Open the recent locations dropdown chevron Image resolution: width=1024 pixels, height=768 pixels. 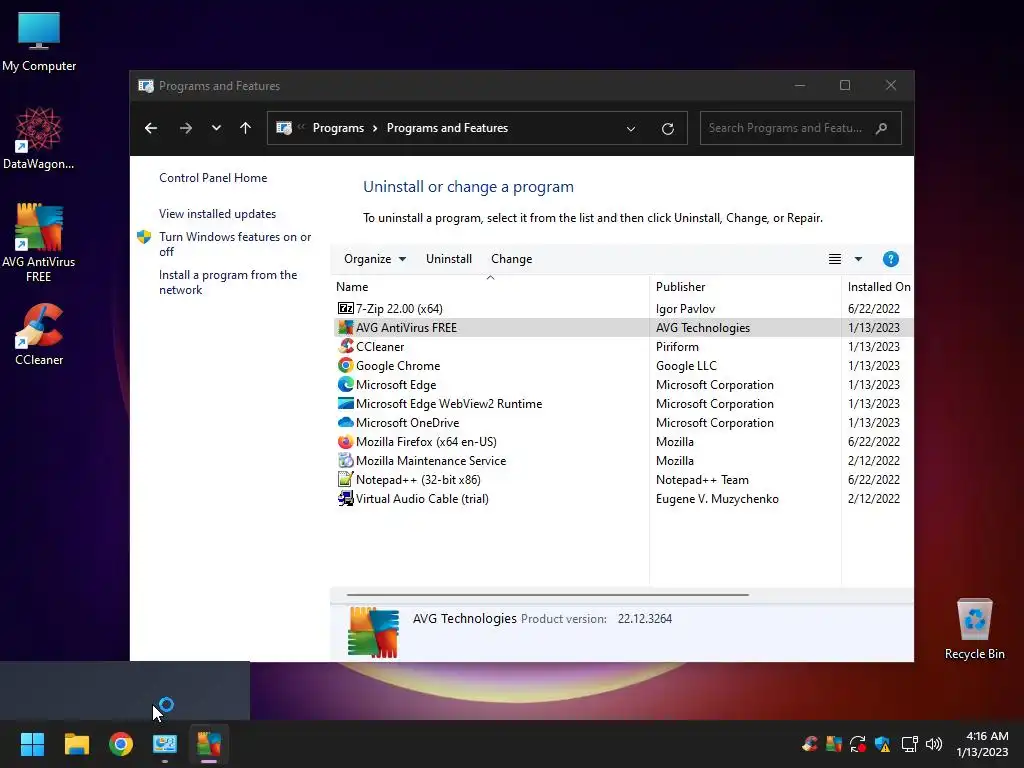point(216,128)
